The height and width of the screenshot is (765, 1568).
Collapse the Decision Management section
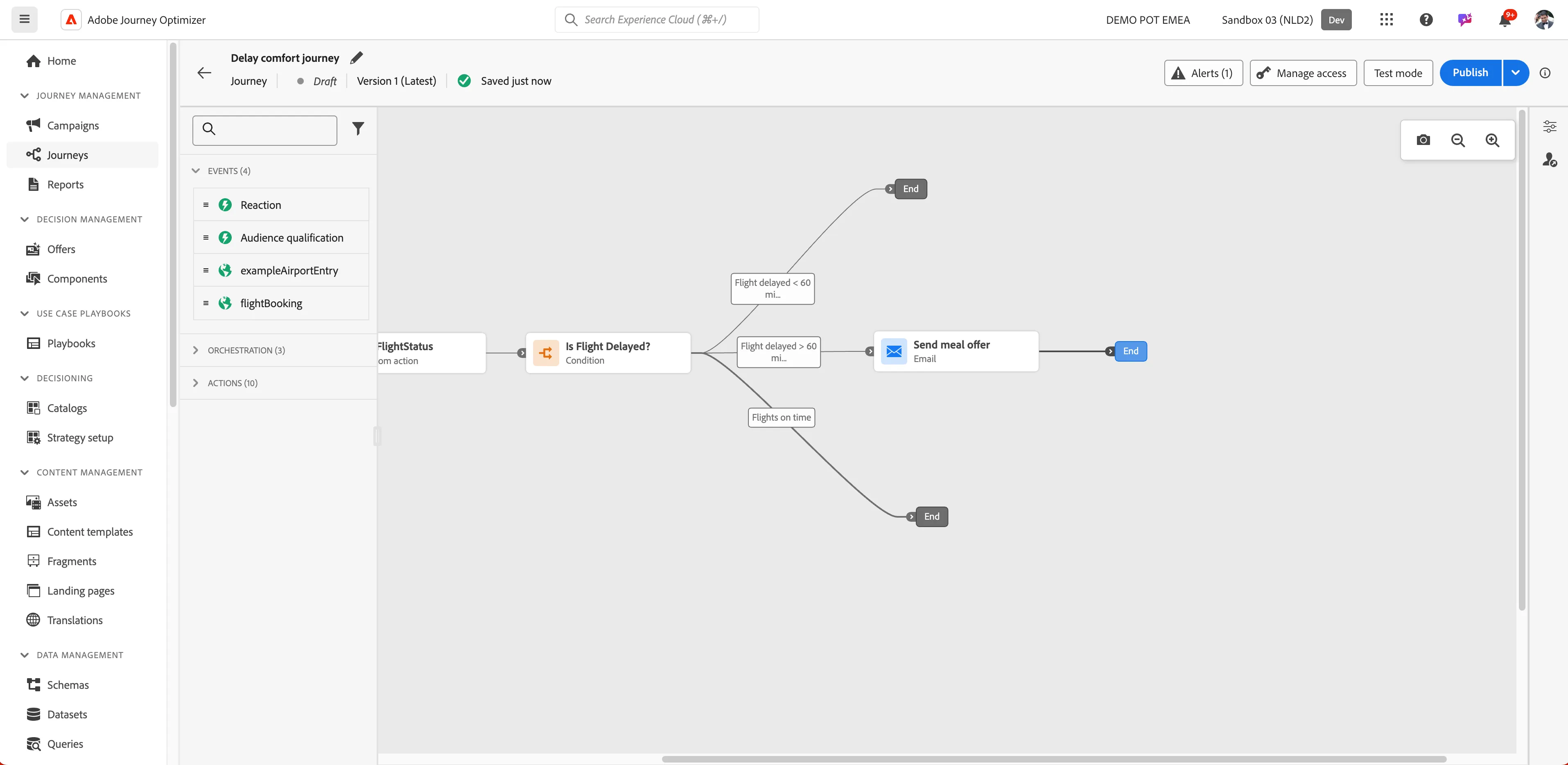(24, 219)
